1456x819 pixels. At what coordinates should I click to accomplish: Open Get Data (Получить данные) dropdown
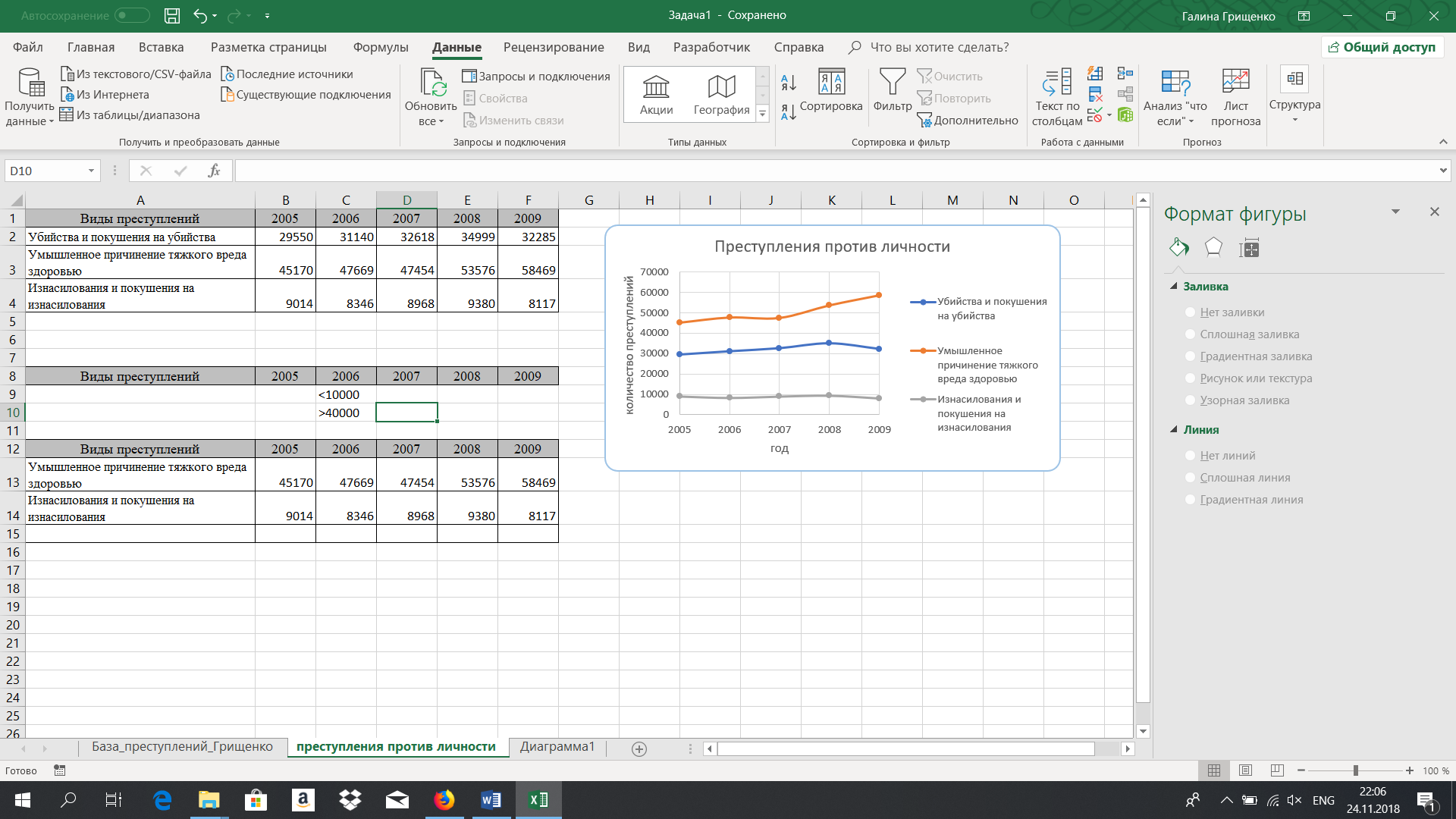tap(30, 97)
